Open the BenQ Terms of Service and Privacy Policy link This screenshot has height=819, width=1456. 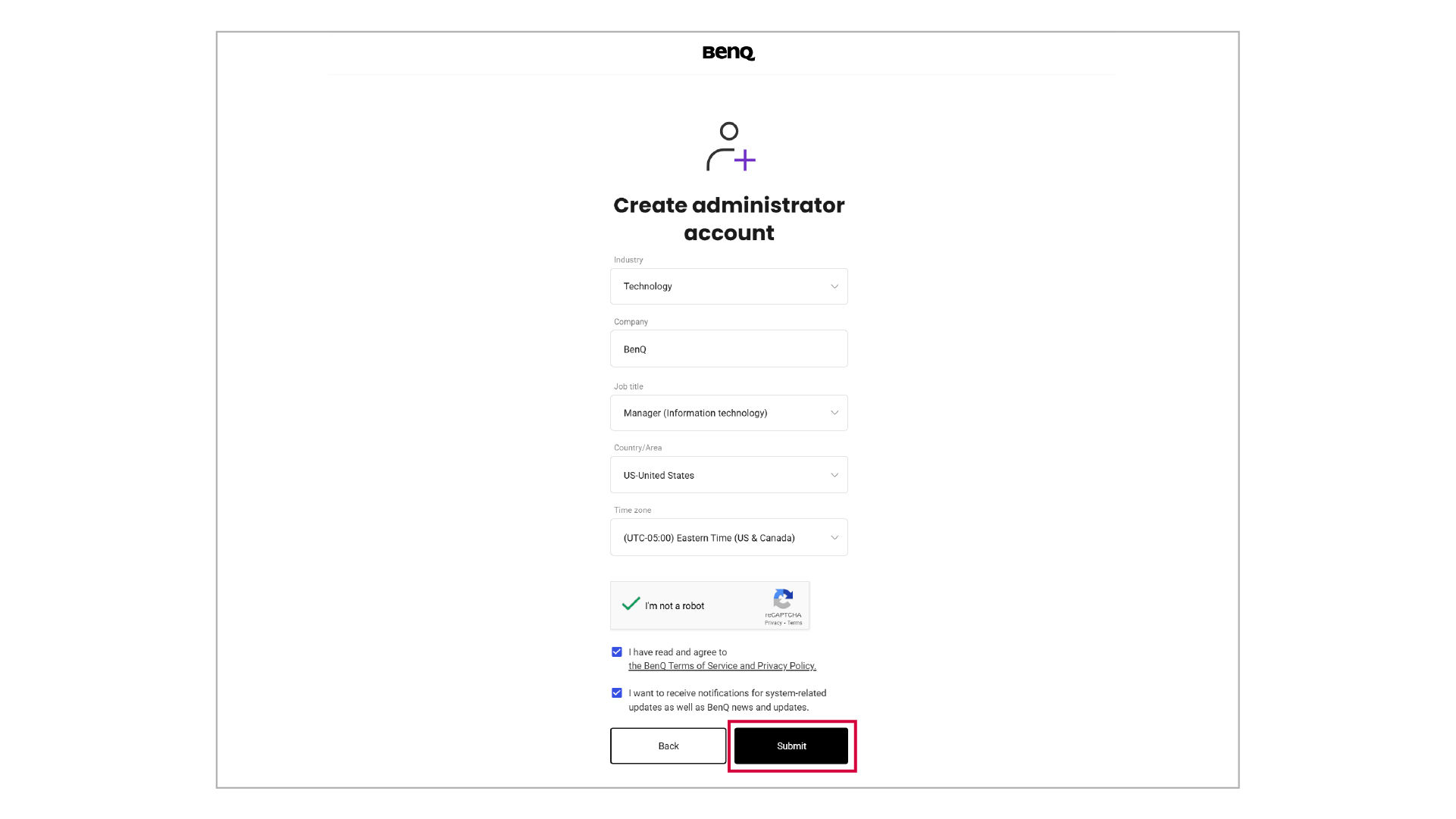[722, 666]
